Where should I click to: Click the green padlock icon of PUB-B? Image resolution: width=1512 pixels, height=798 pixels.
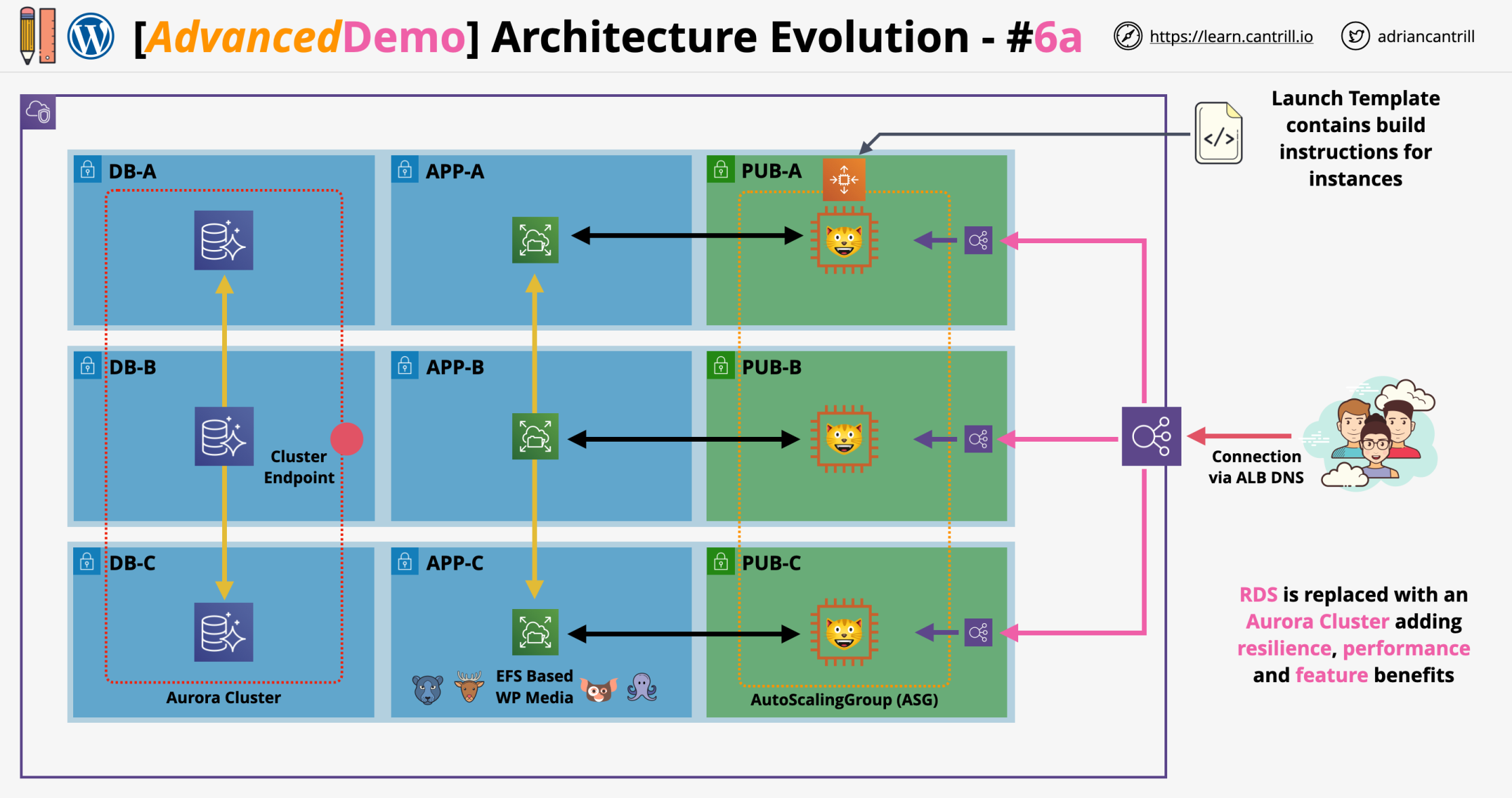click(721, 366)
